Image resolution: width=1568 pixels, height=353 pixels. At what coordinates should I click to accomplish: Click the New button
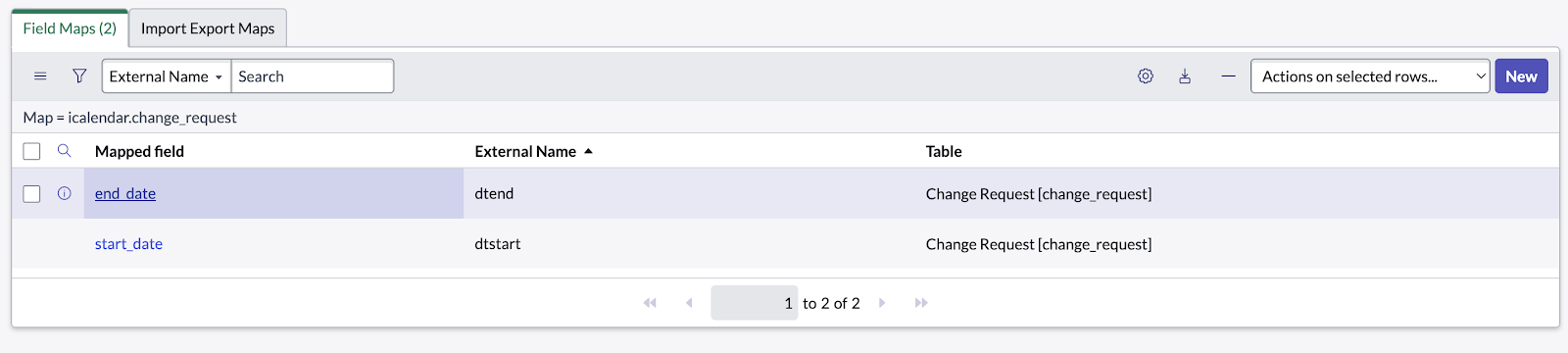[1521, 76]
